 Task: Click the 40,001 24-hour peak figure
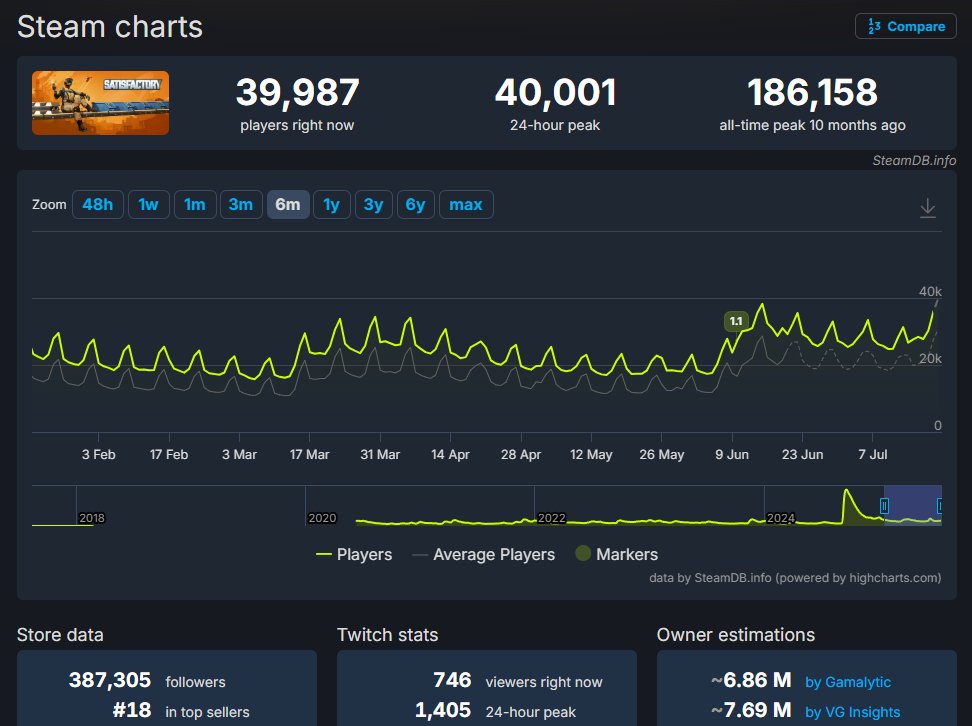coord(555,92)
